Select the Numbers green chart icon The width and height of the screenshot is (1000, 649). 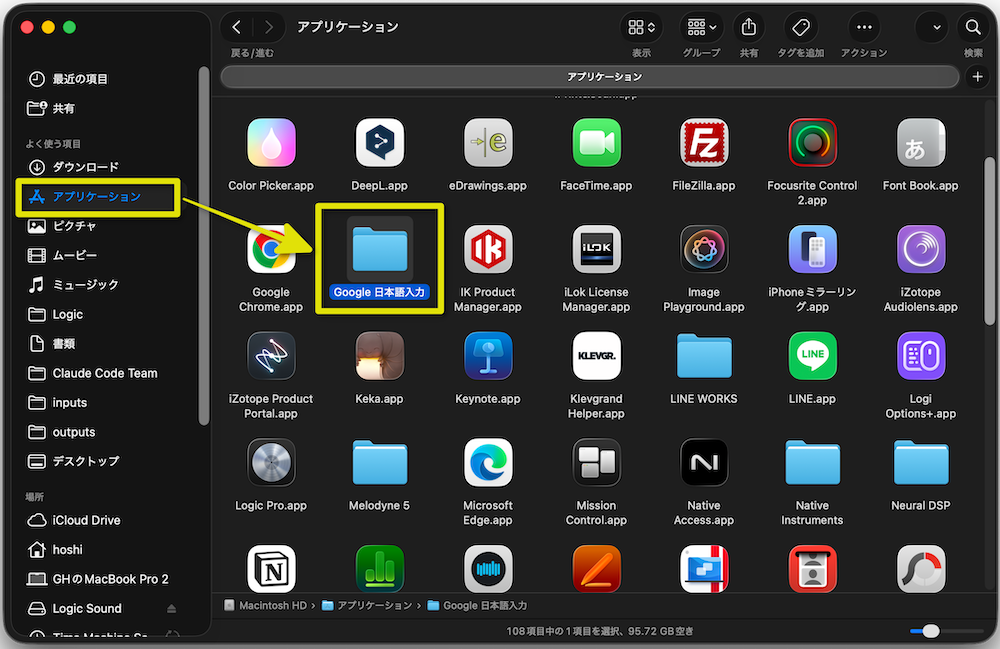point(379,569)
